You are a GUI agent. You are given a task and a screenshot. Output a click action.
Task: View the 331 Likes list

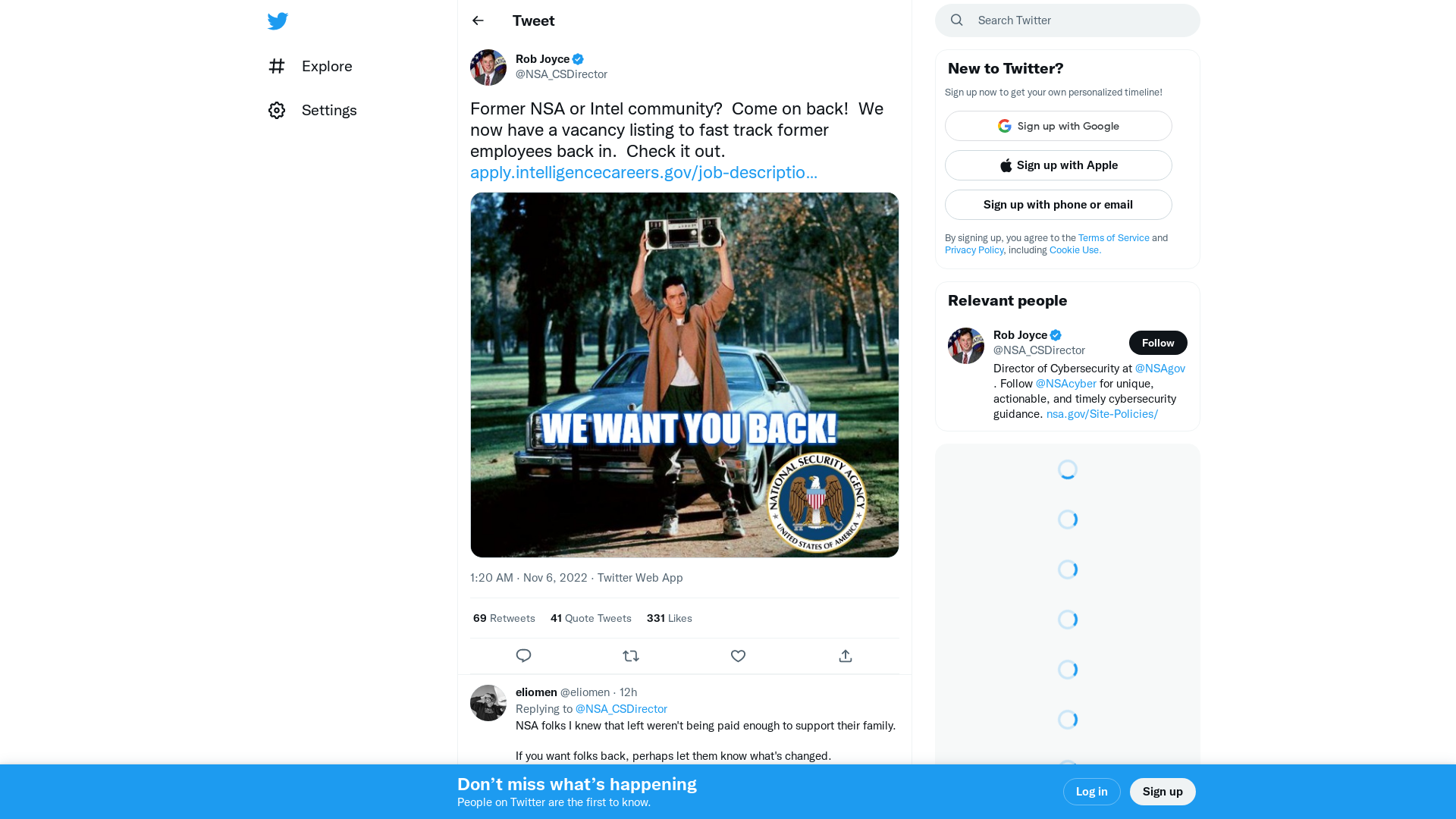[669, 618]
